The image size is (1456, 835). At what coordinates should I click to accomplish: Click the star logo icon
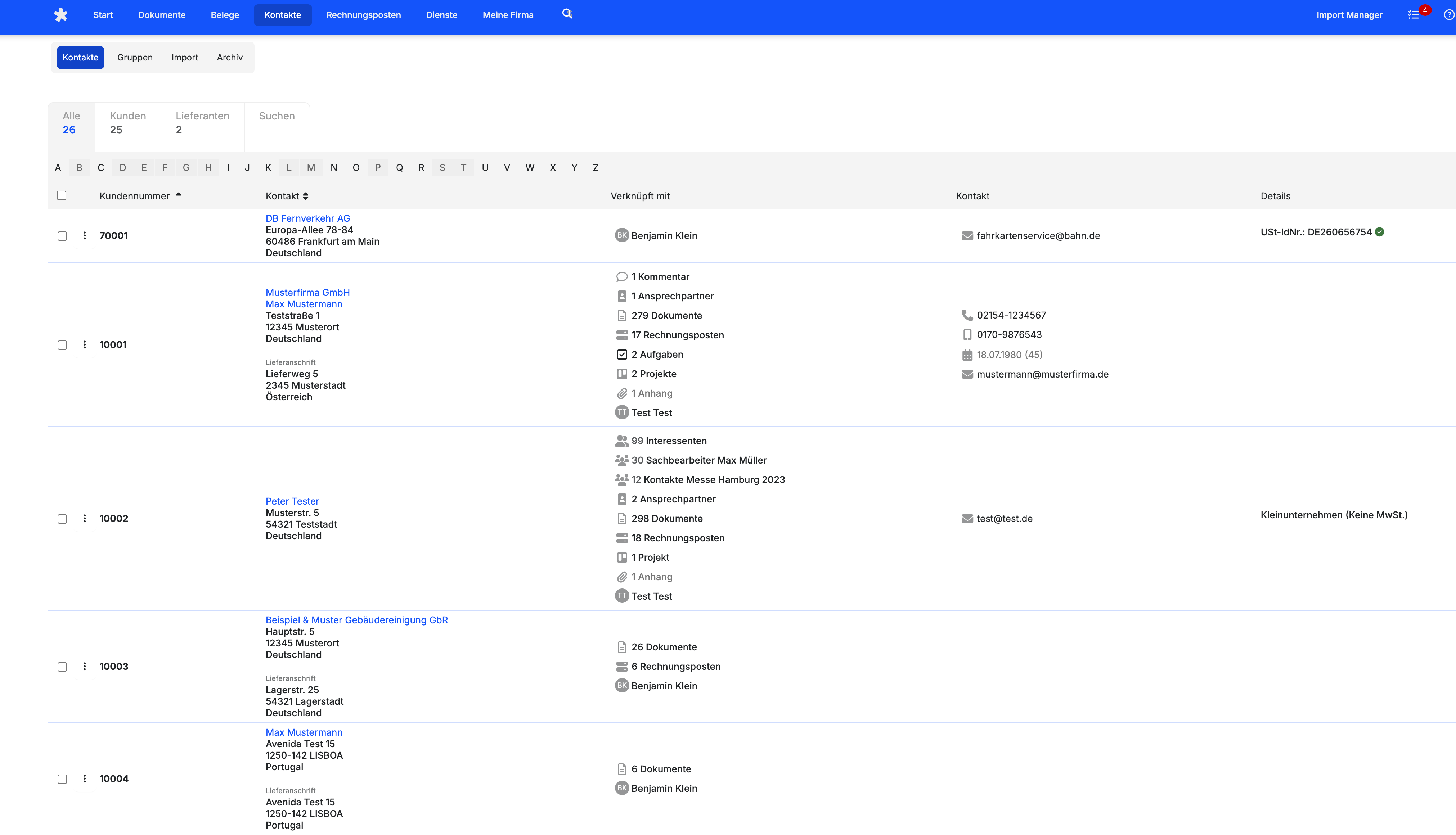(x=61, y=15)
